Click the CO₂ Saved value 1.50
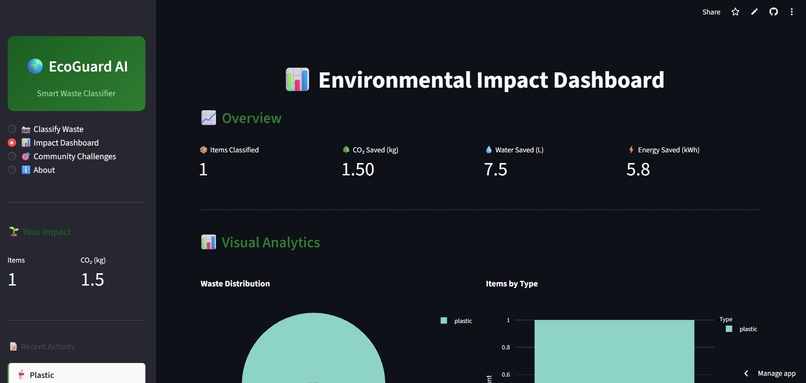 point(358,169)
